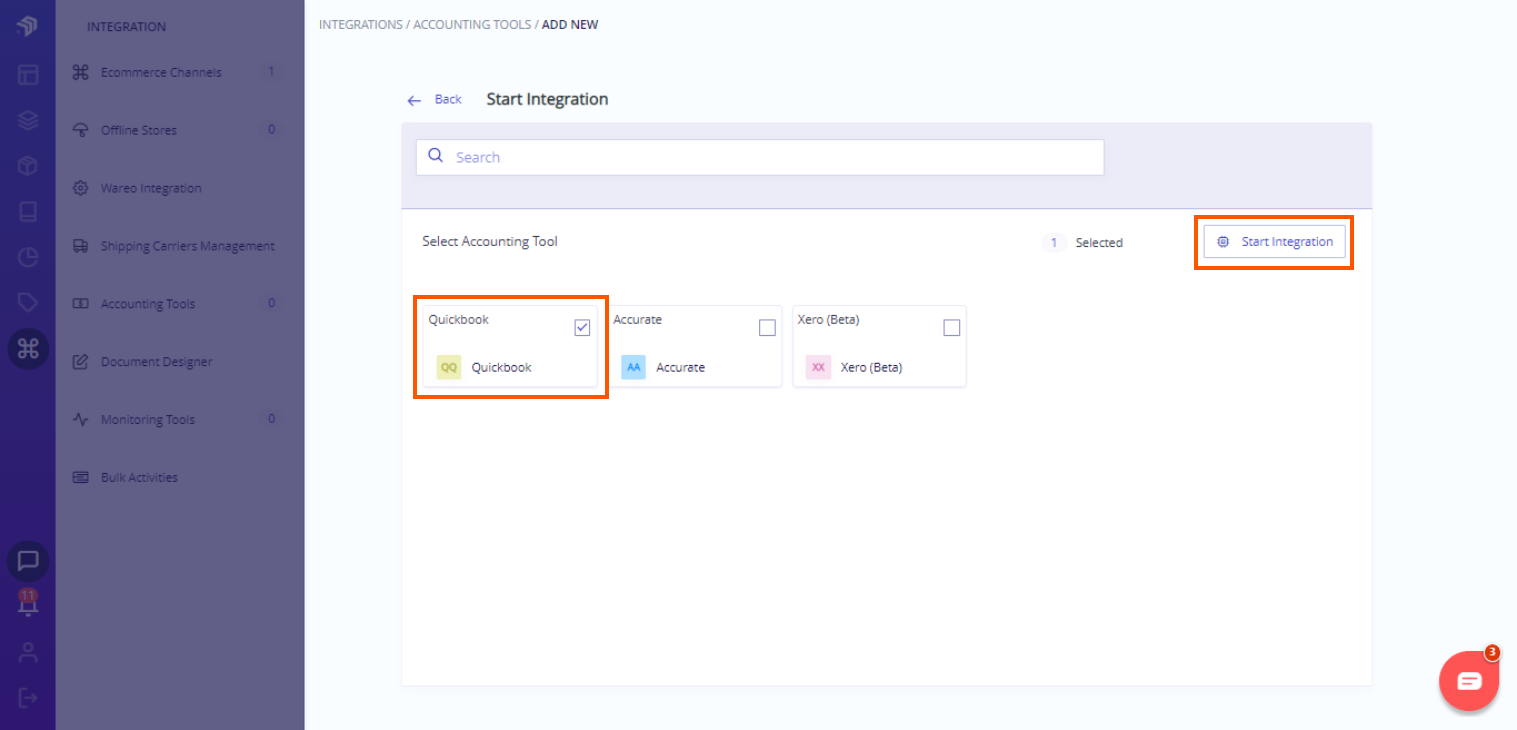Open the pie chart reports icon

27,258
